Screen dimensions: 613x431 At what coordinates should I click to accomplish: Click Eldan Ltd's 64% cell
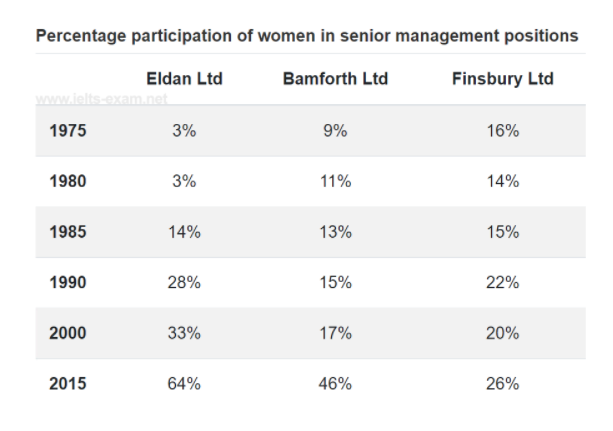point(184,384)
